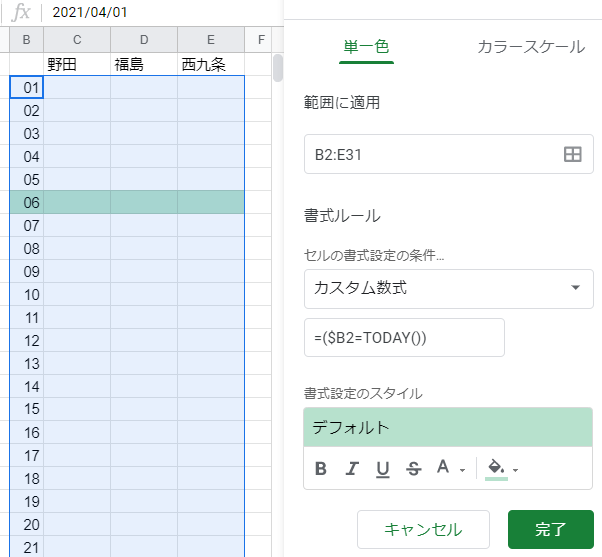The height and width of the screenshot is (557, 602).
Task: Select the cell showing 10
Action: [x=26, y=294]
